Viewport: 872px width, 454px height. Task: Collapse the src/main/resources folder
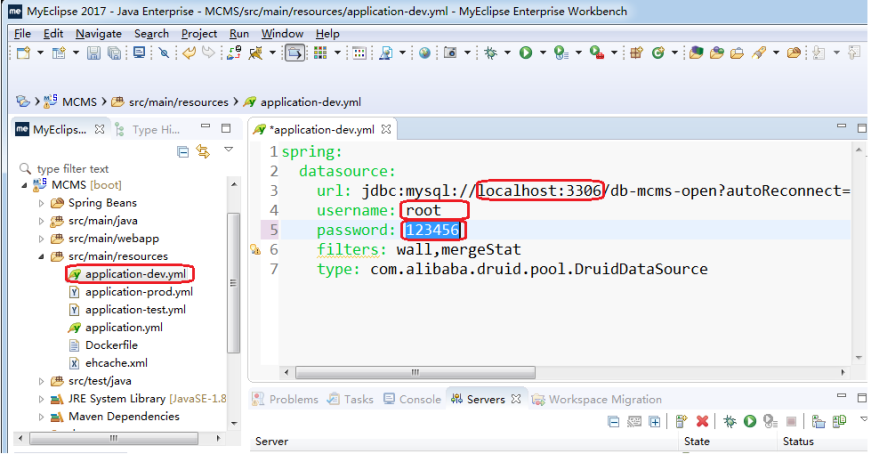(x=41, y=256)
